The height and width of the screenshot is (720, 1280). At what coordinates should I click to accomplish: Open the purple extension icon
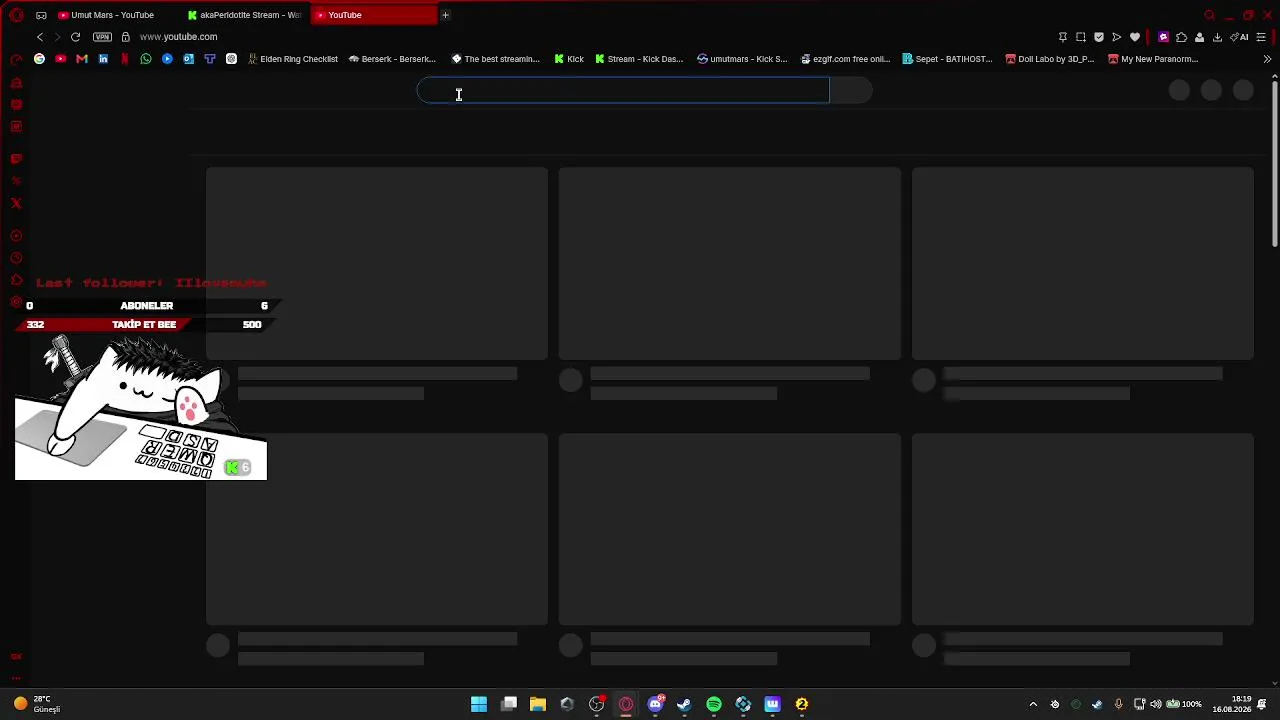point(1163,37)
